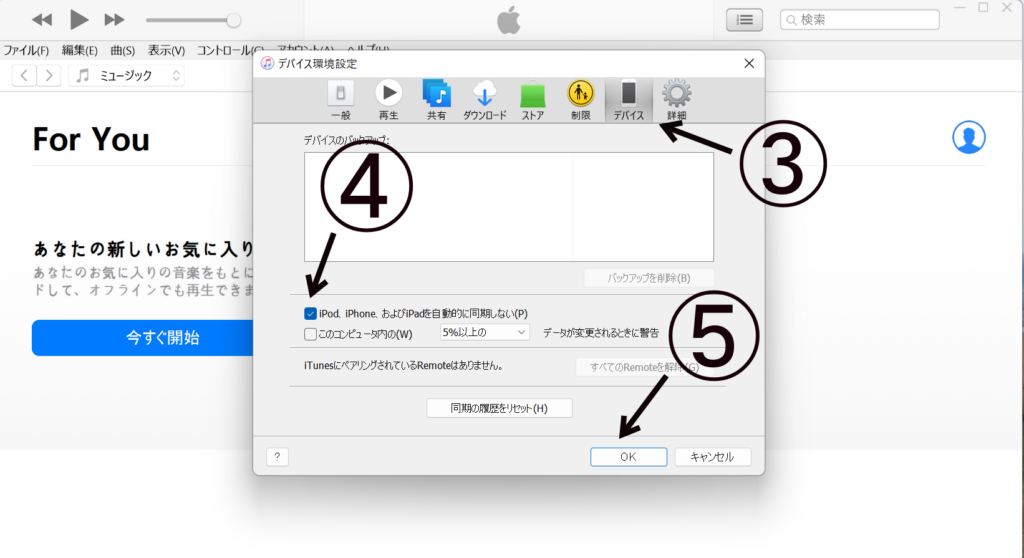Click the For You heading text
This screenshot has width=1024, height=558.
[x=91, y=139]
